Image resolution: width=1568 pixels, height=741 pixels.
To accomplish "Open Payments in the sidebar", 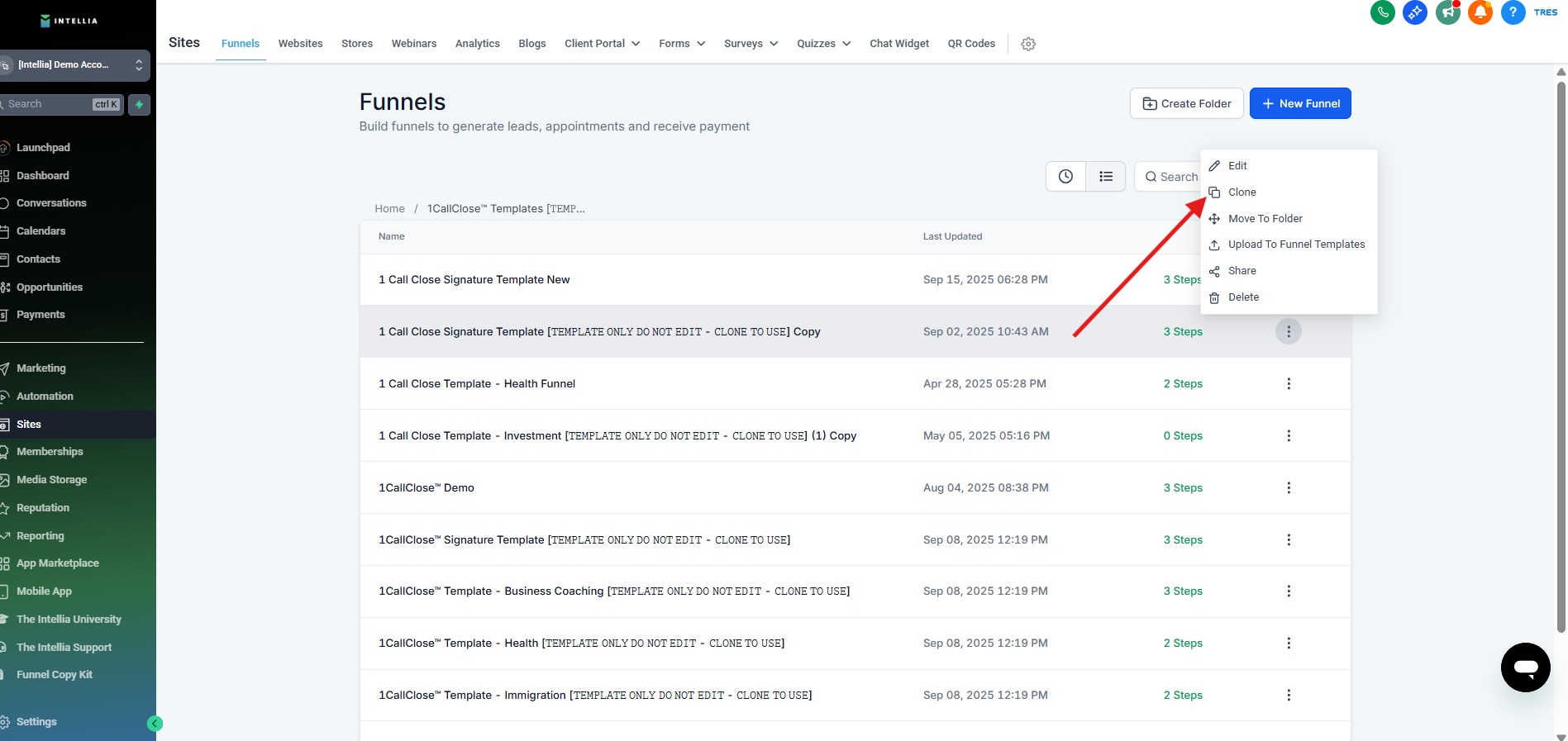I will pyautogui.click(x=41, y=315).
